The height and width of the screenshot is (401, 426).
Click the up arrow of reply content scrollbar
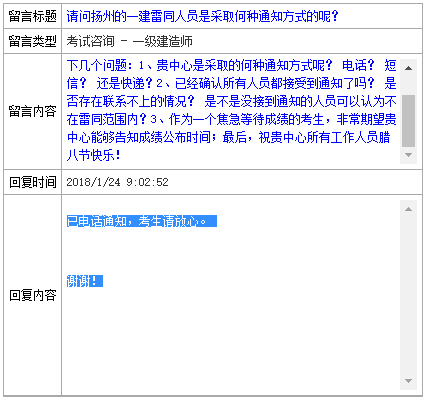(408, 209)
